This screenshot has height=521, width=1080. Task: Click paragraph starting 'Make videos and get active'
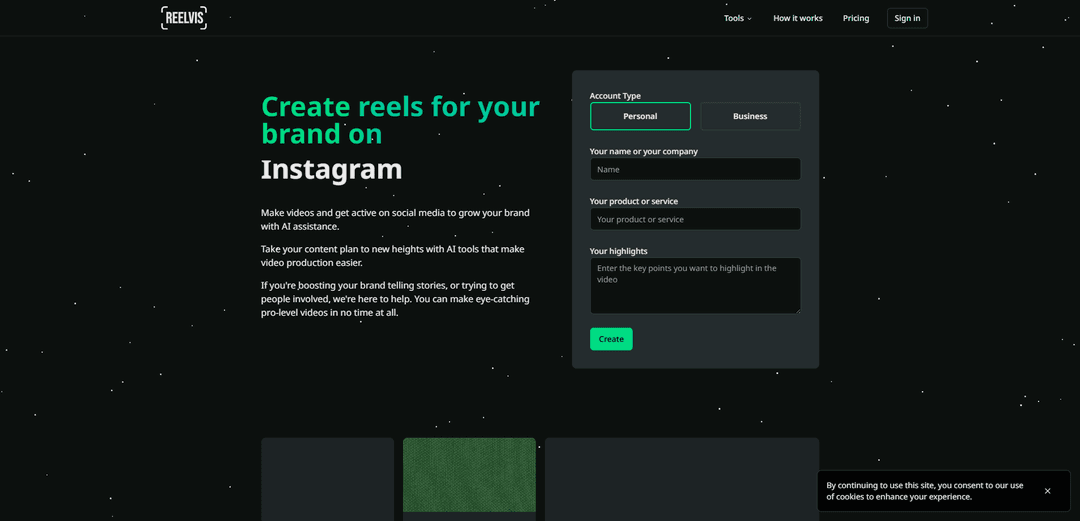point(395,219)
